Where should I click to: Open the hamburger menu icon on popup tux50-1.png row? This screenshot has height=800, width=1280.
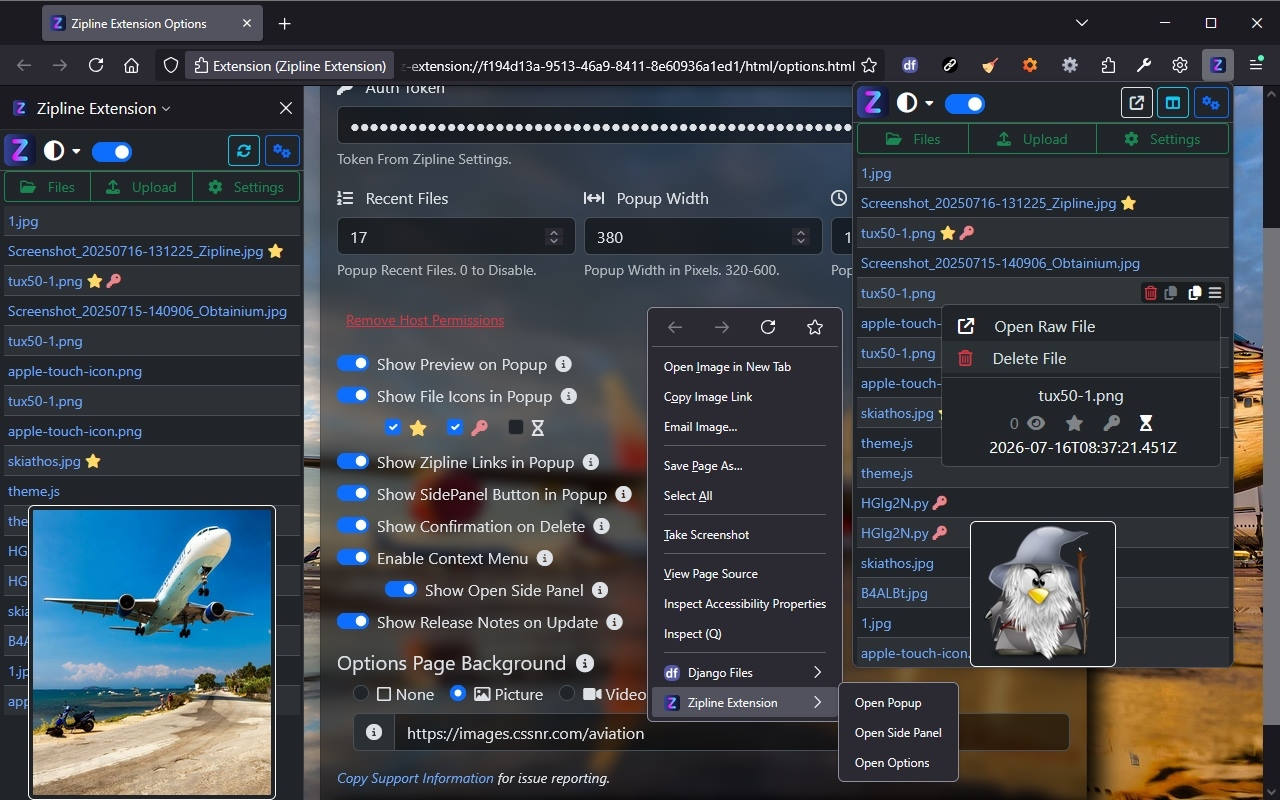tap(1215, 293)
